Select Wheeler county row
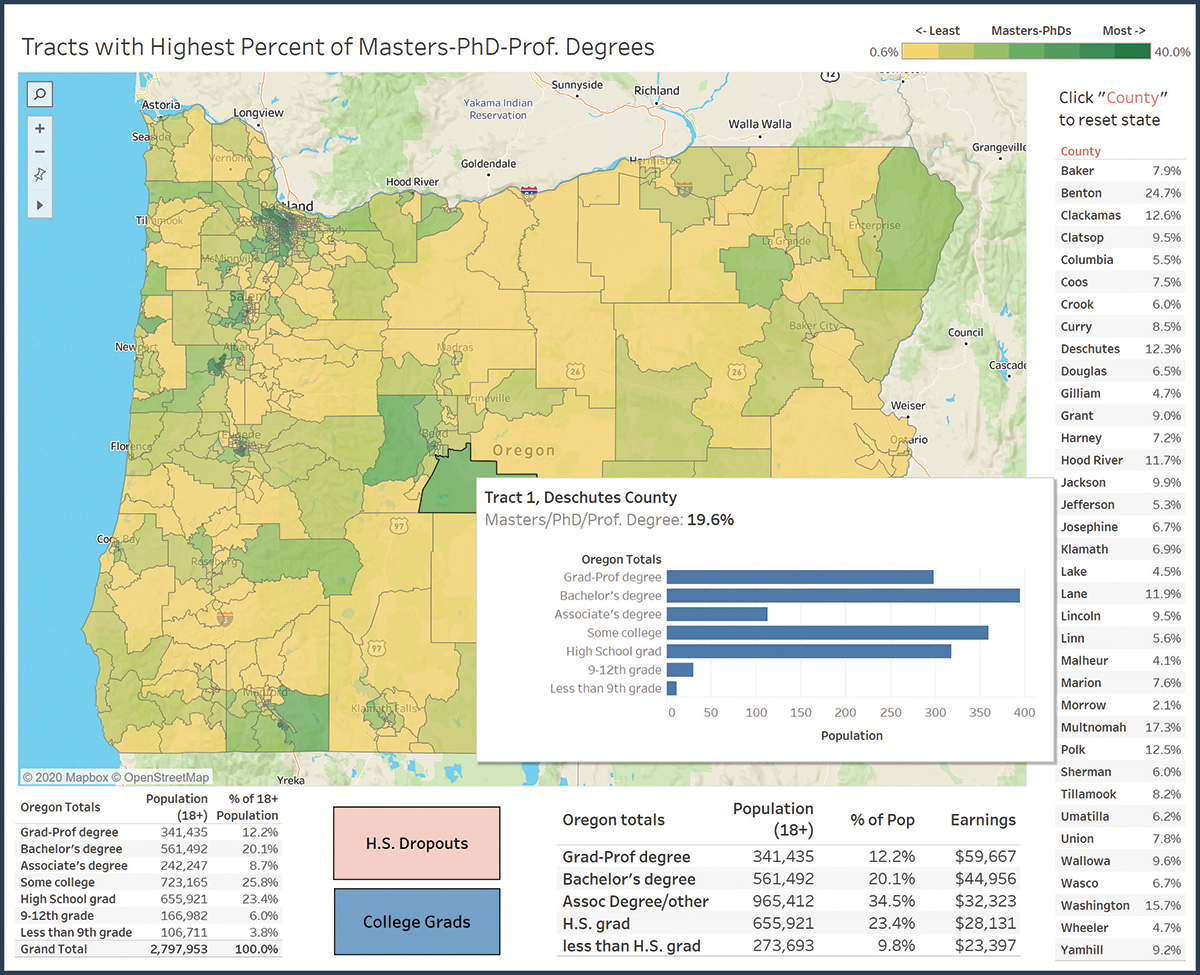This screenshot has width=1200, height=975. (x=1121, y=928)
